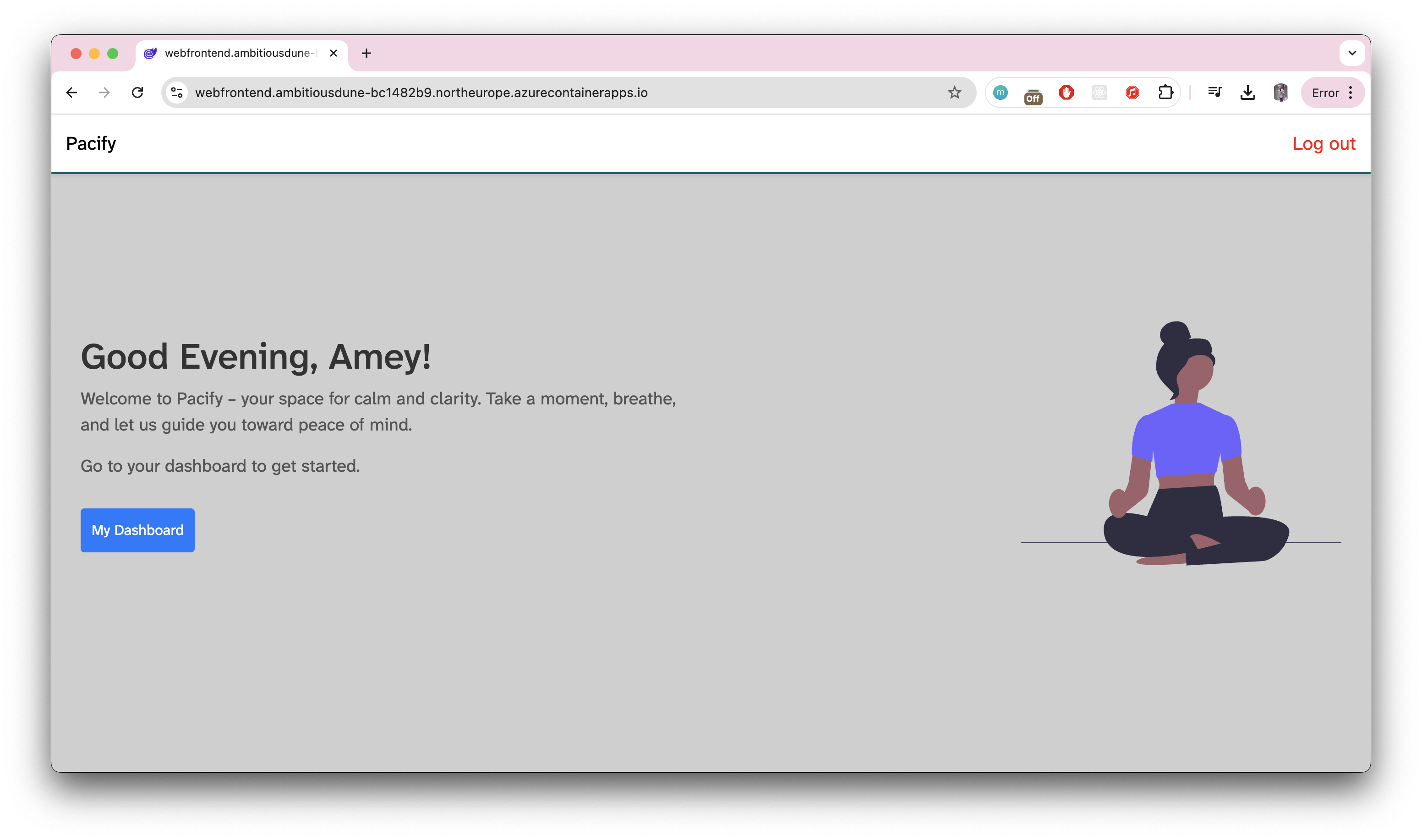Bookmark this page with the star icon
Screen dimensions: 1422x840
pyautogui.click(x=954, y=92)
